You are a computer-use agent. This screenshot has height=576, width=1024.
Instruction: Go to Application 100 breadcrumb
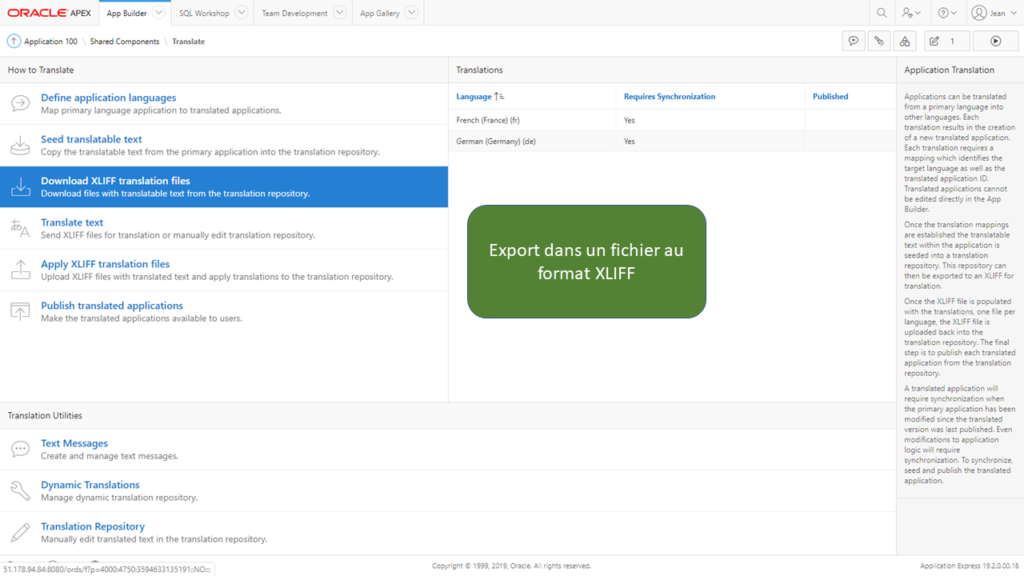point(50,41)
